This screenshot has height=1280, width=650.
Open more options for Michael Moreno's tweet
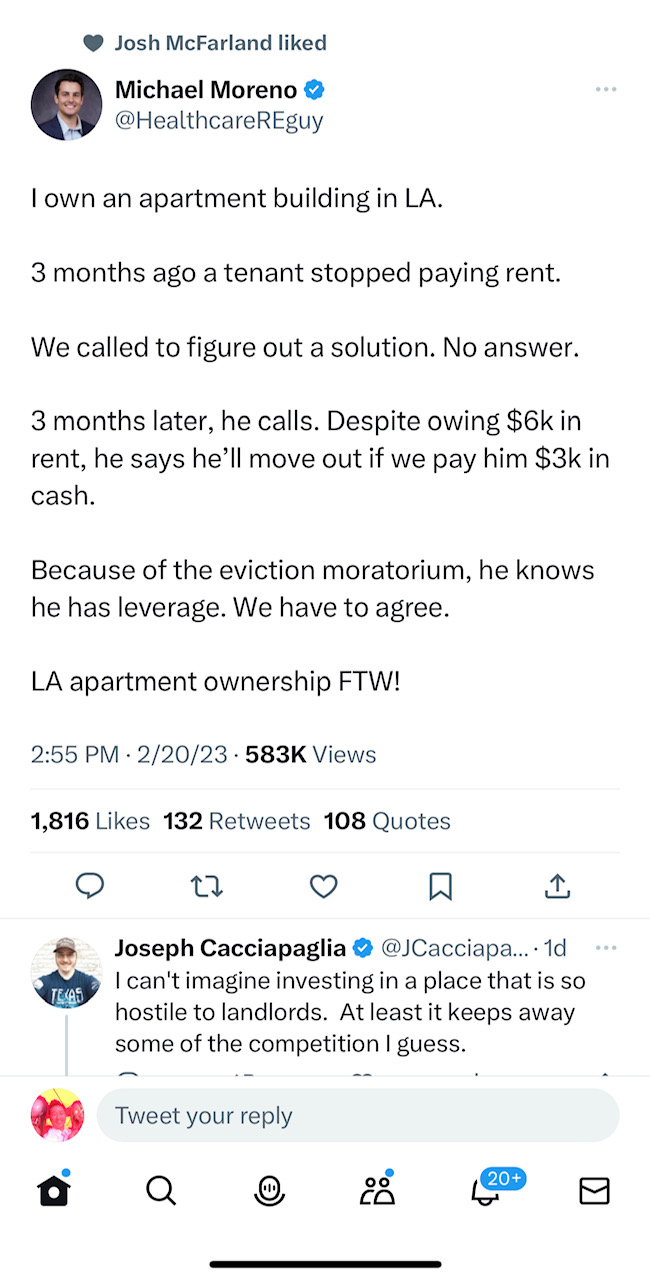605,90
